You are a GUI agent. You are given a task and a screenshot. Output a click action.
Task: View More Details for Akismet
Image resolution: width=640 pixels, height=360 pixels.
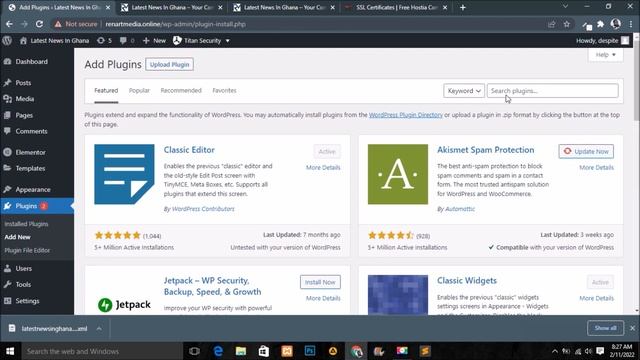click(x=596, y=167)
